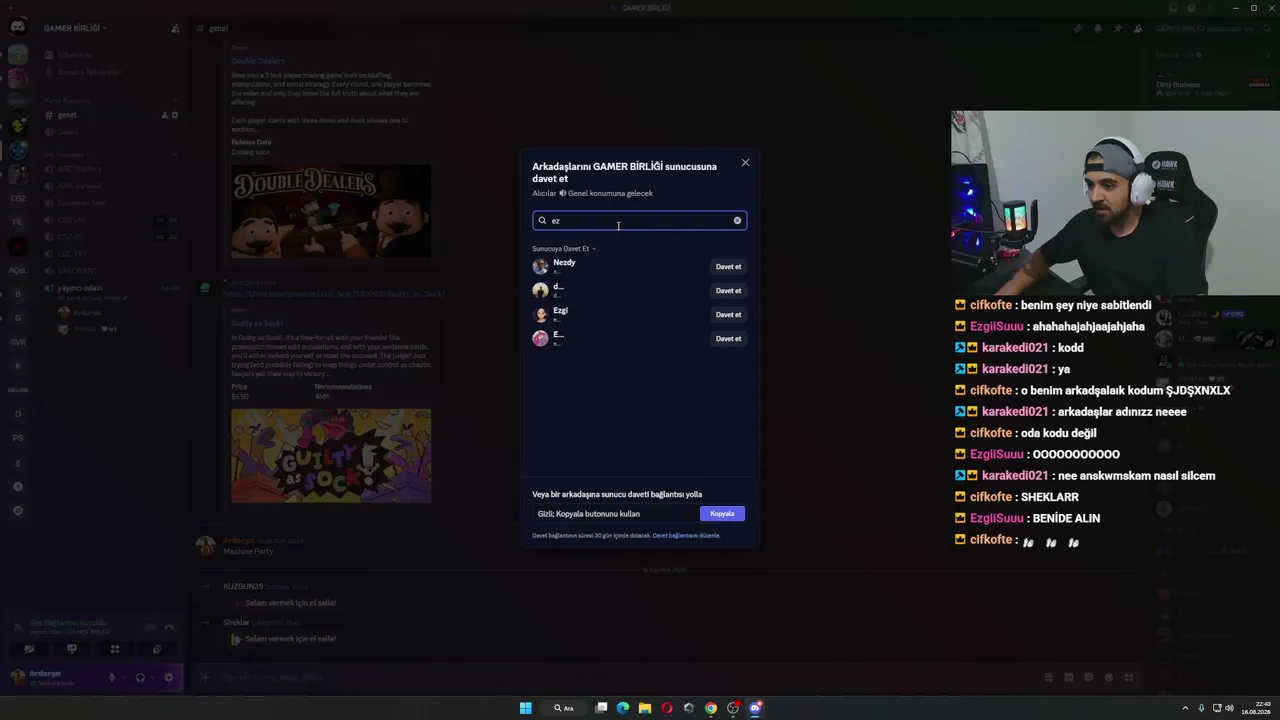The image size is (1280, 720).
Task: Turn on camera in voice panel
Action: pos(29,650)
